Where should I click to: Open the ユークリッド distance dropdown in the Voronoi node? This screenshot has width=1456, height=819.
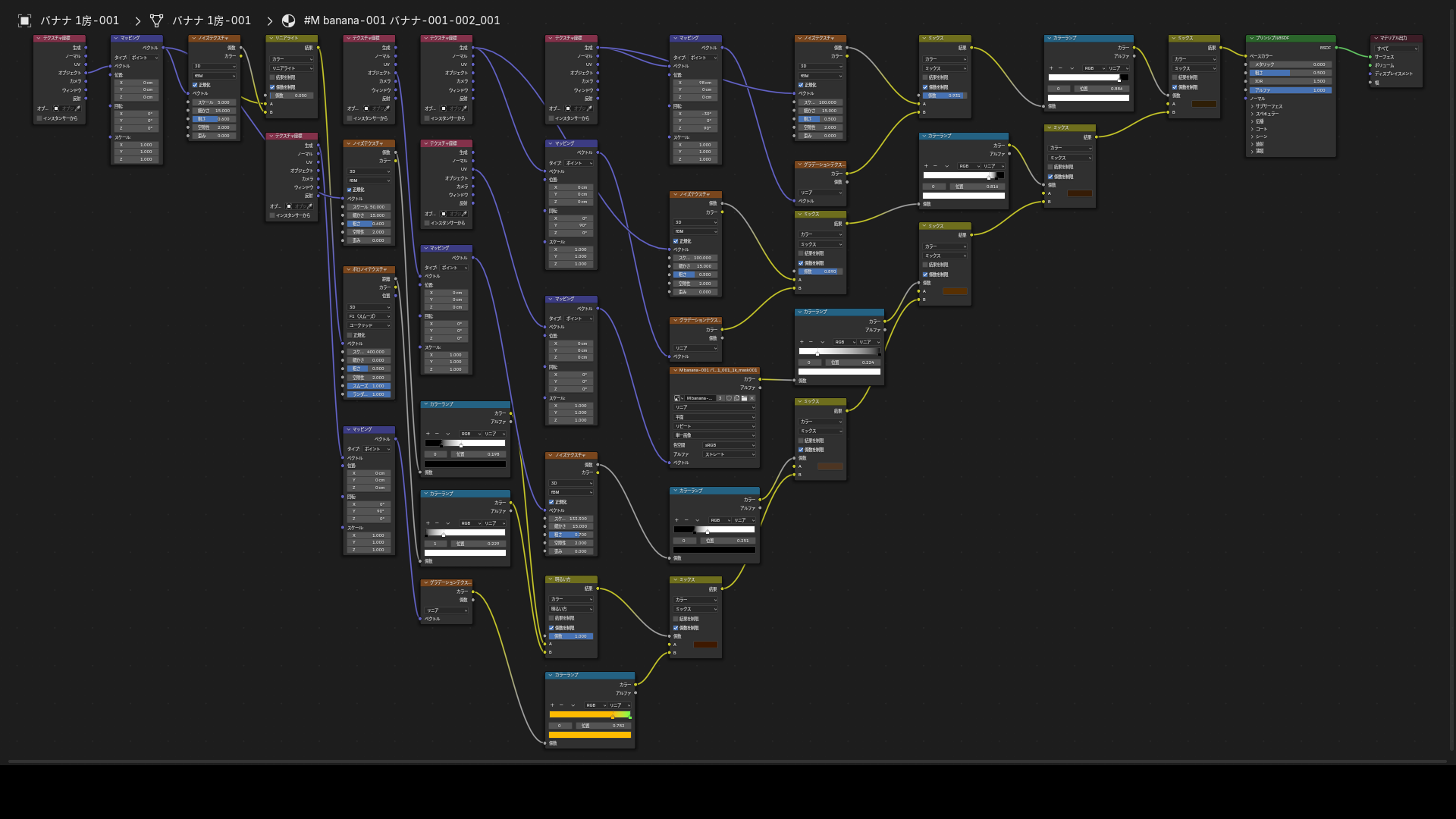click(369, 325)
